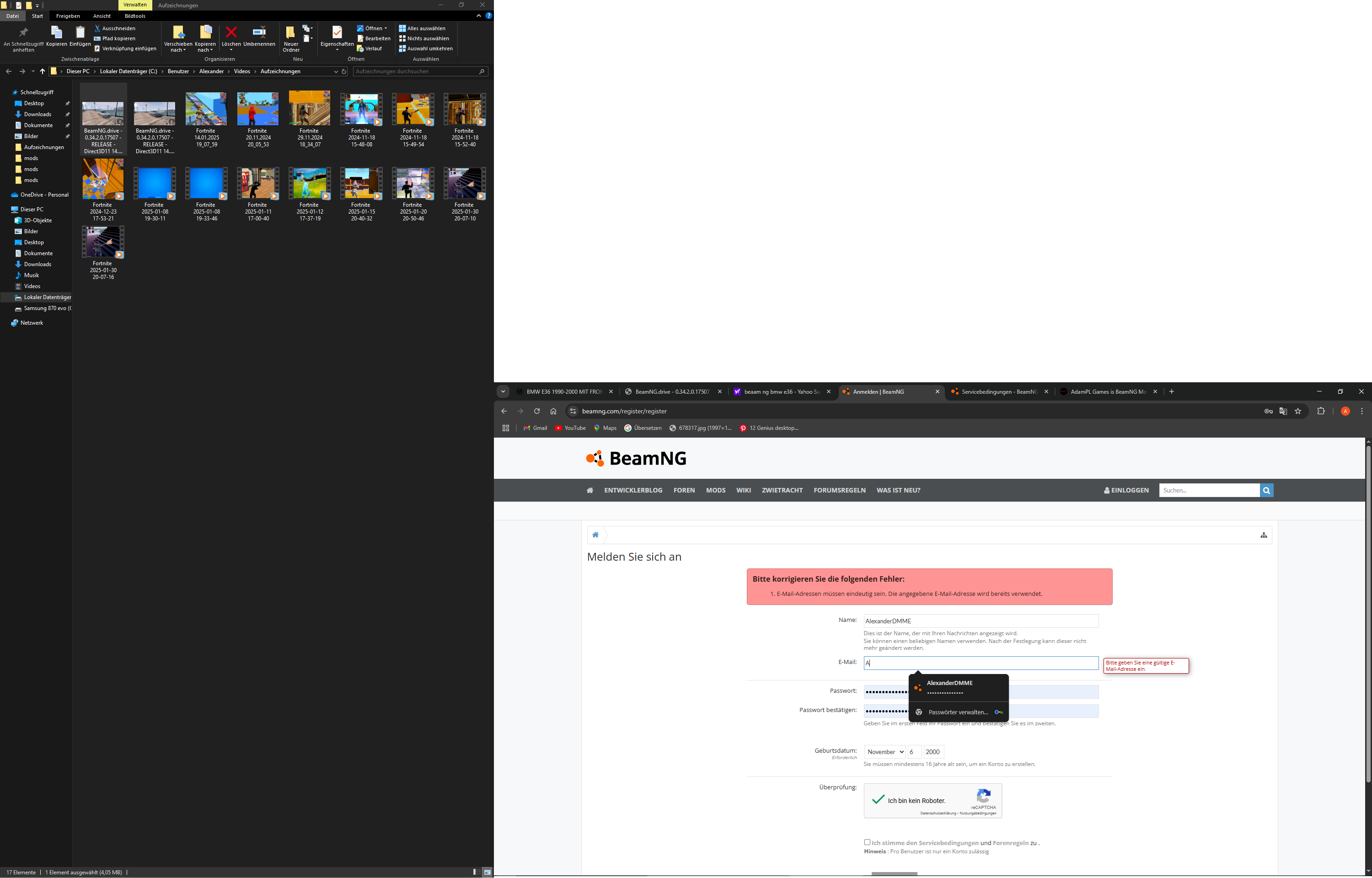Click Chrome translate page icon
This screenshot has height=878, width=1372.
[1283, 411]
